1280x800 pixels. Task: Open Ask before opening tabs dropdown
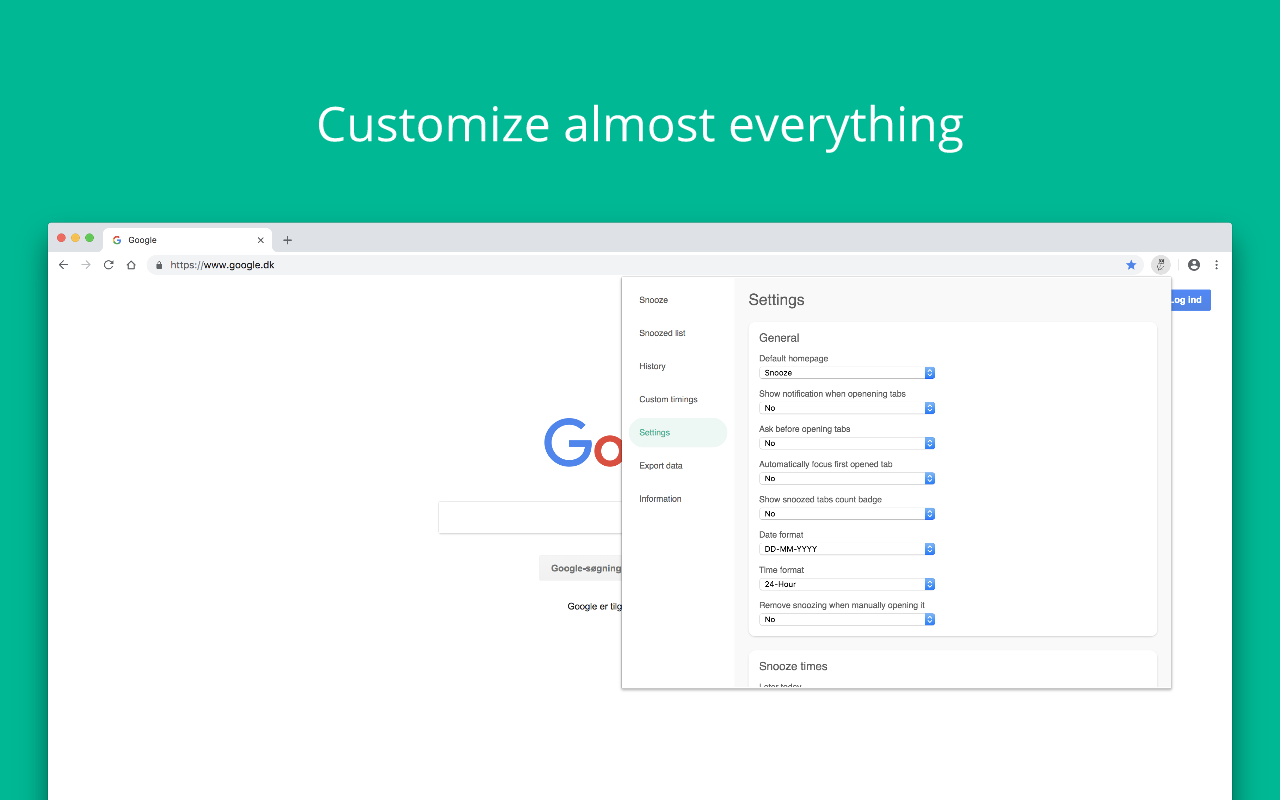pos(846,443)
